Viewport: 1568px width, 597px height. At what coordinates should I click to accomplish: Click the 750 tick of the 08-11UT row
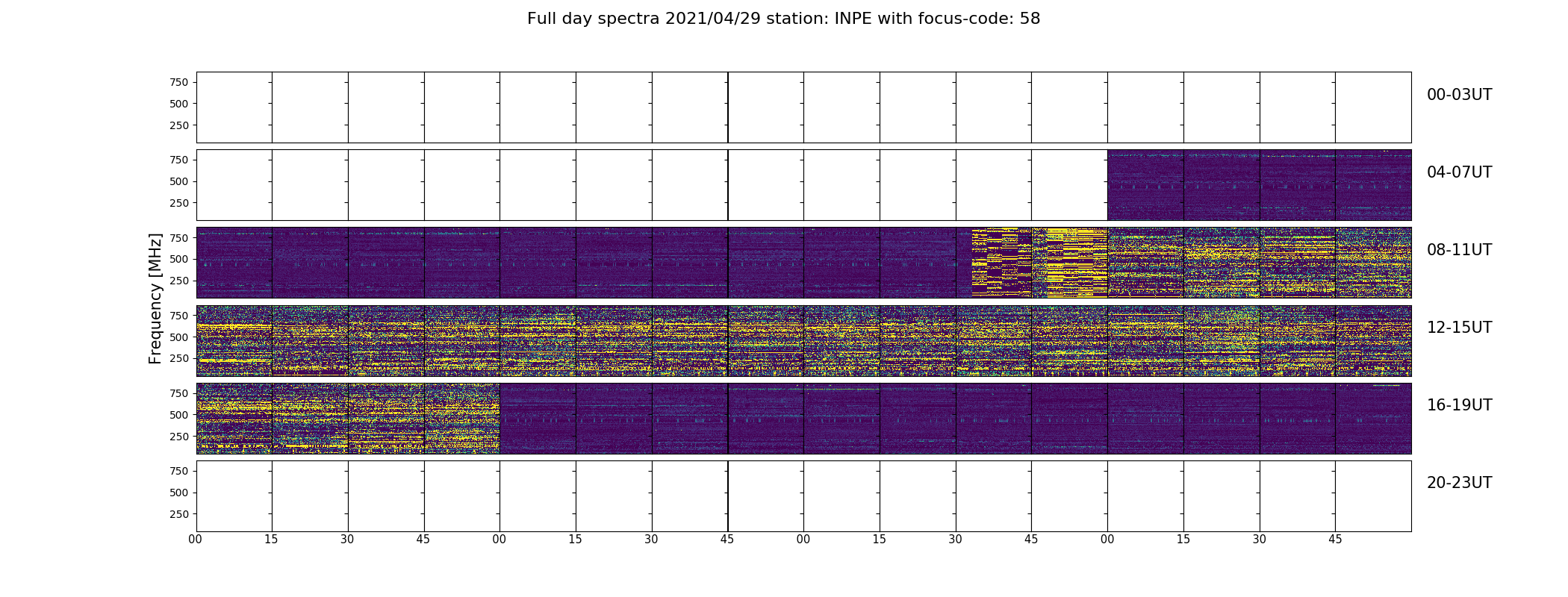178,238
